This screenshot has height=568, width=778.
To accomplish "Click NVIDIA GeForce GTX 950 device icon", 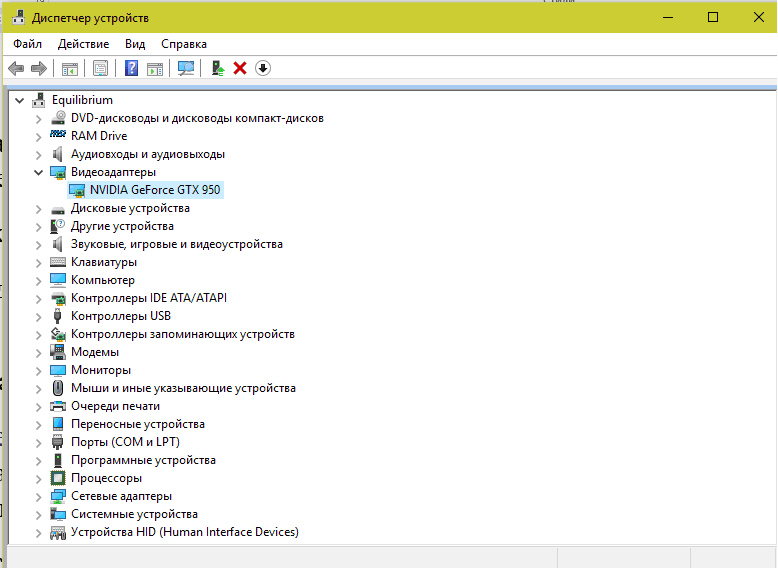I will (x=77, y=190).
